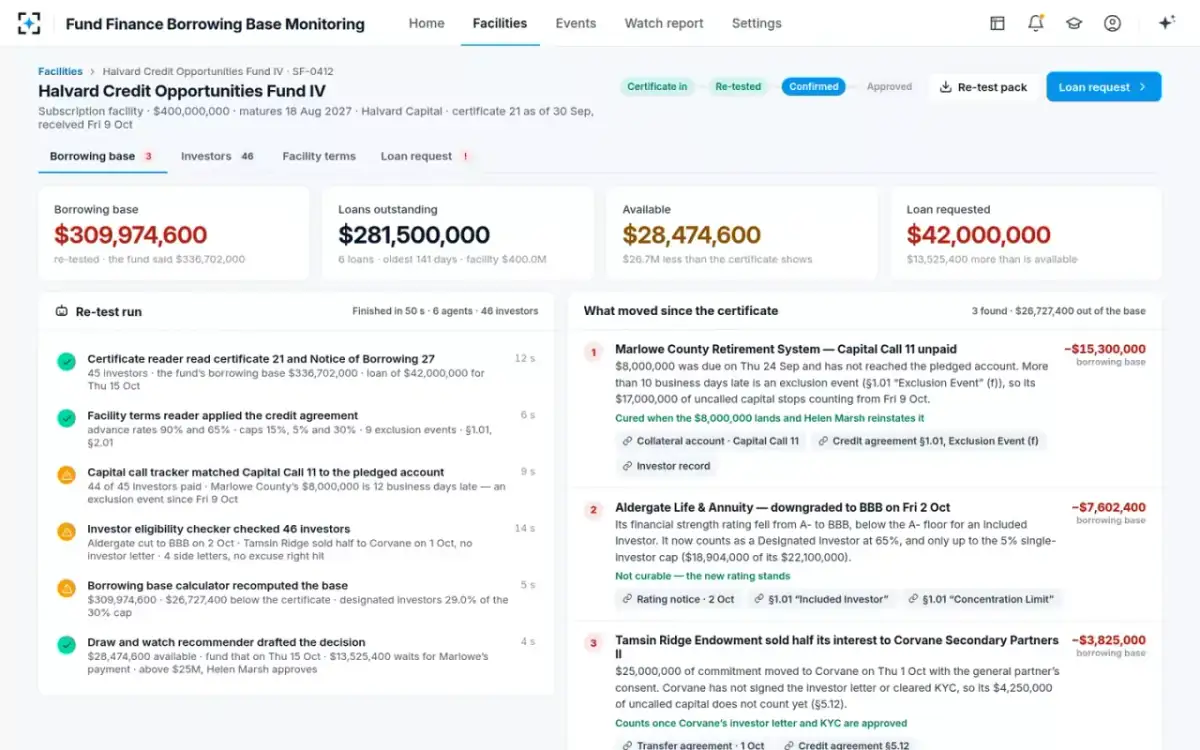Click warning icon for Capital call tracker

pos(66,475)
